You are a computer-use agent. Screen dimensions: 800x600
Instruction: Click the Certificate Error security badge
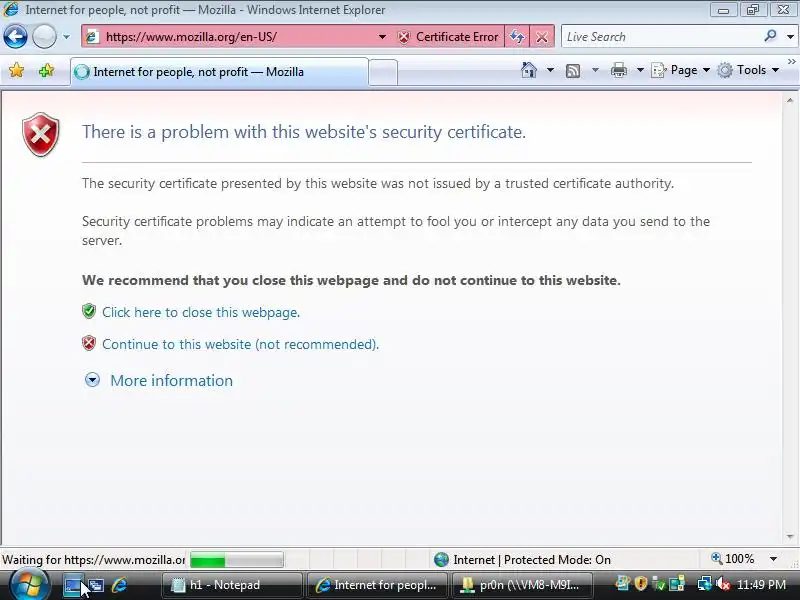[448, 37]
